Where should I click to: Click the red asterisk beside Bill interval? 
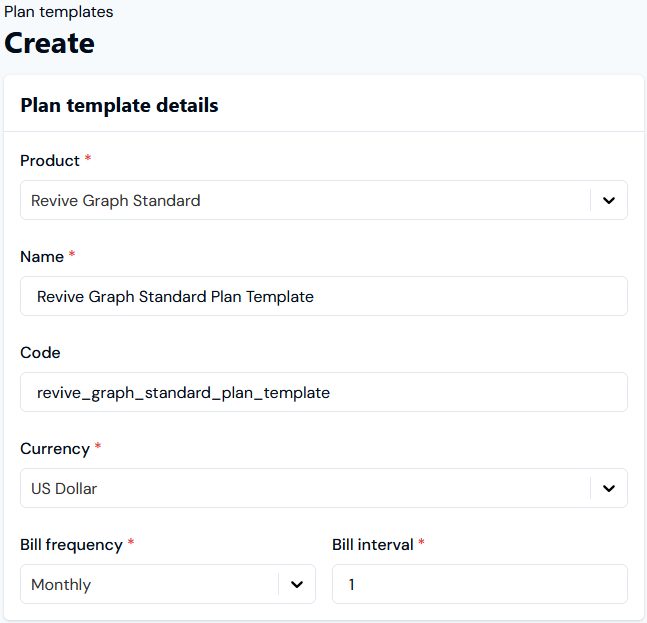pos(422,543)
